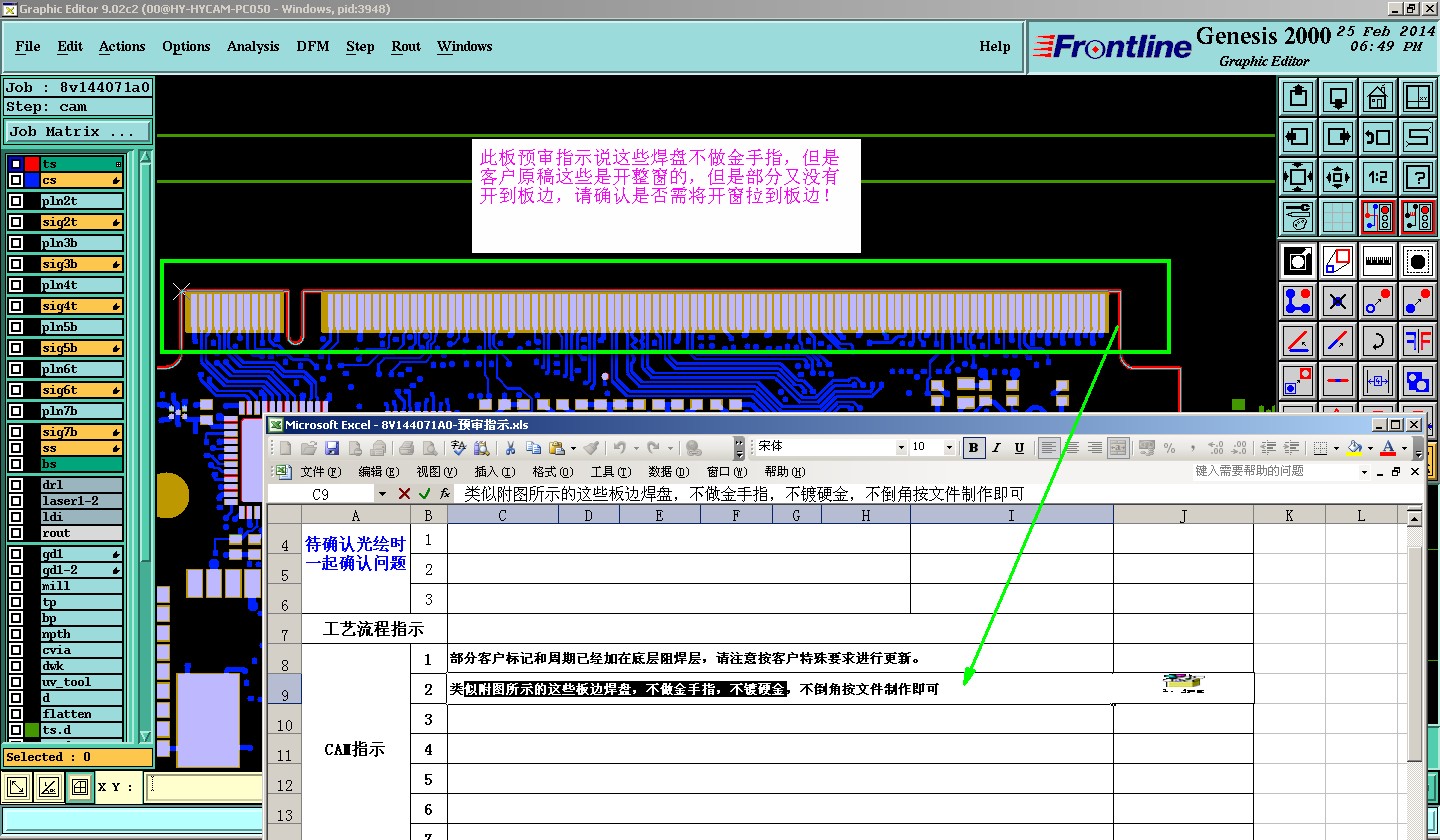Viewport: 1440px width, 840px height.
Task: Click the blue color swatch beside cs
Action: 32,180
